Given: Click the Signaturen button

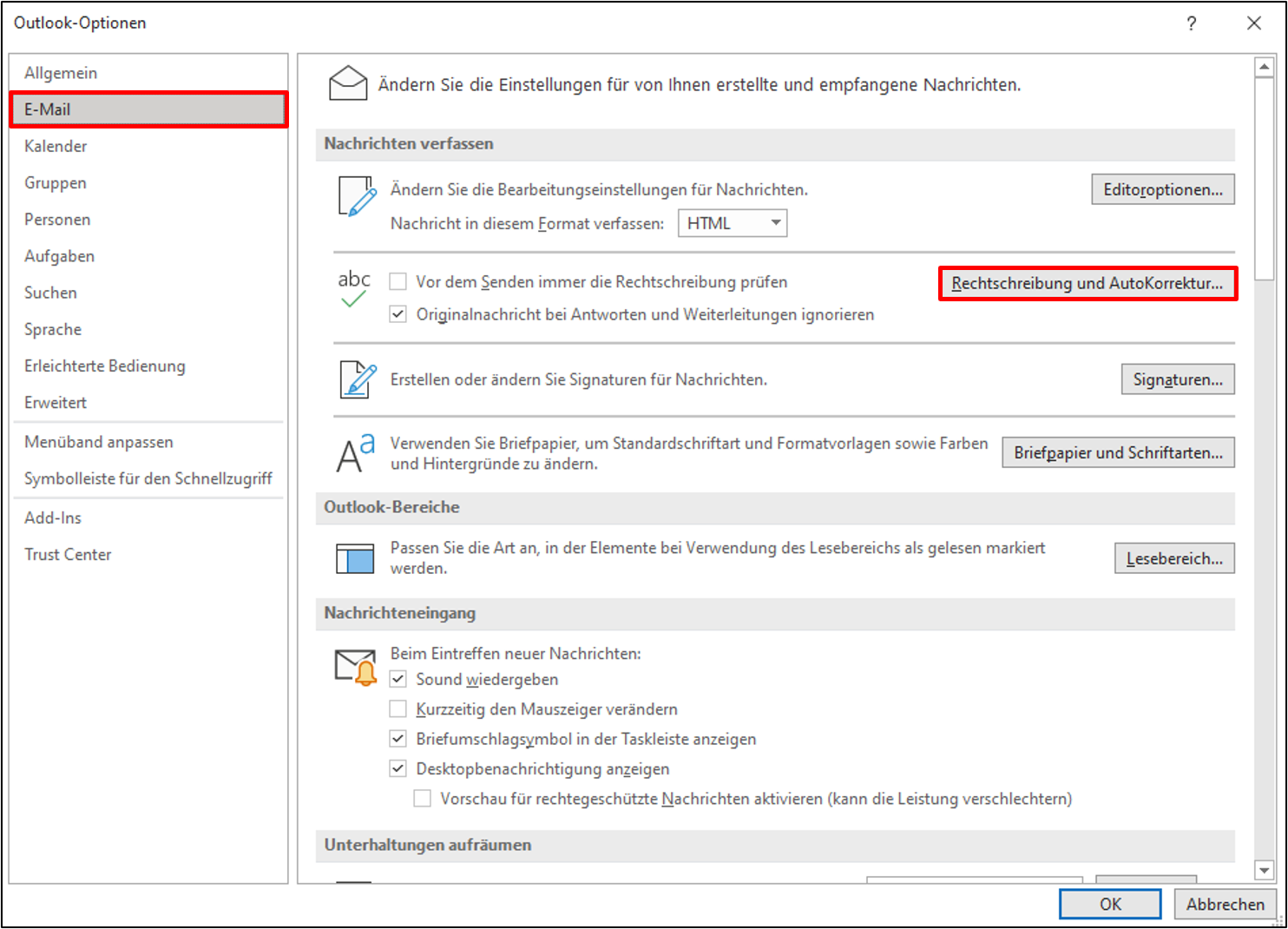Looking at the screenshot, I should (x=1178, y=379).
